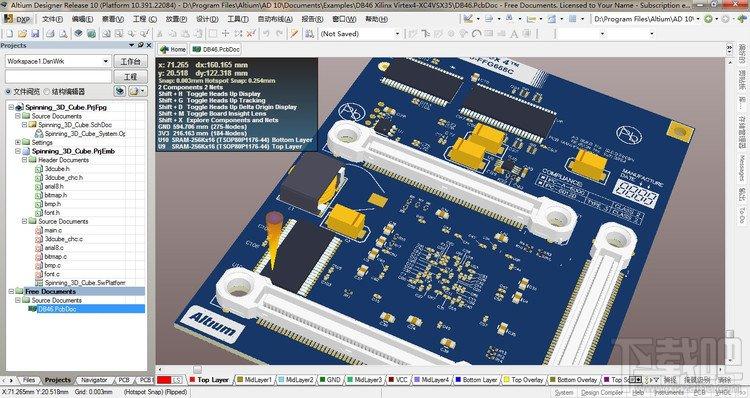Image resolution: width=750 pixels, height=398 pixels.
Task: Click the open device view icon
Action: pos(78,33)
